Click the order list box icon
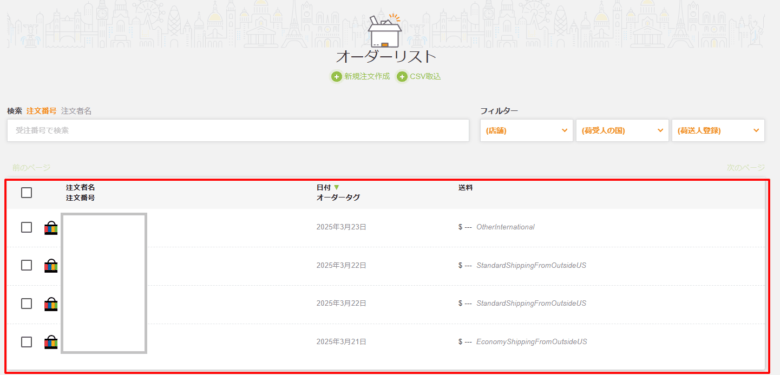This screenshot has width=780, height=375. [x=385, y=30]
